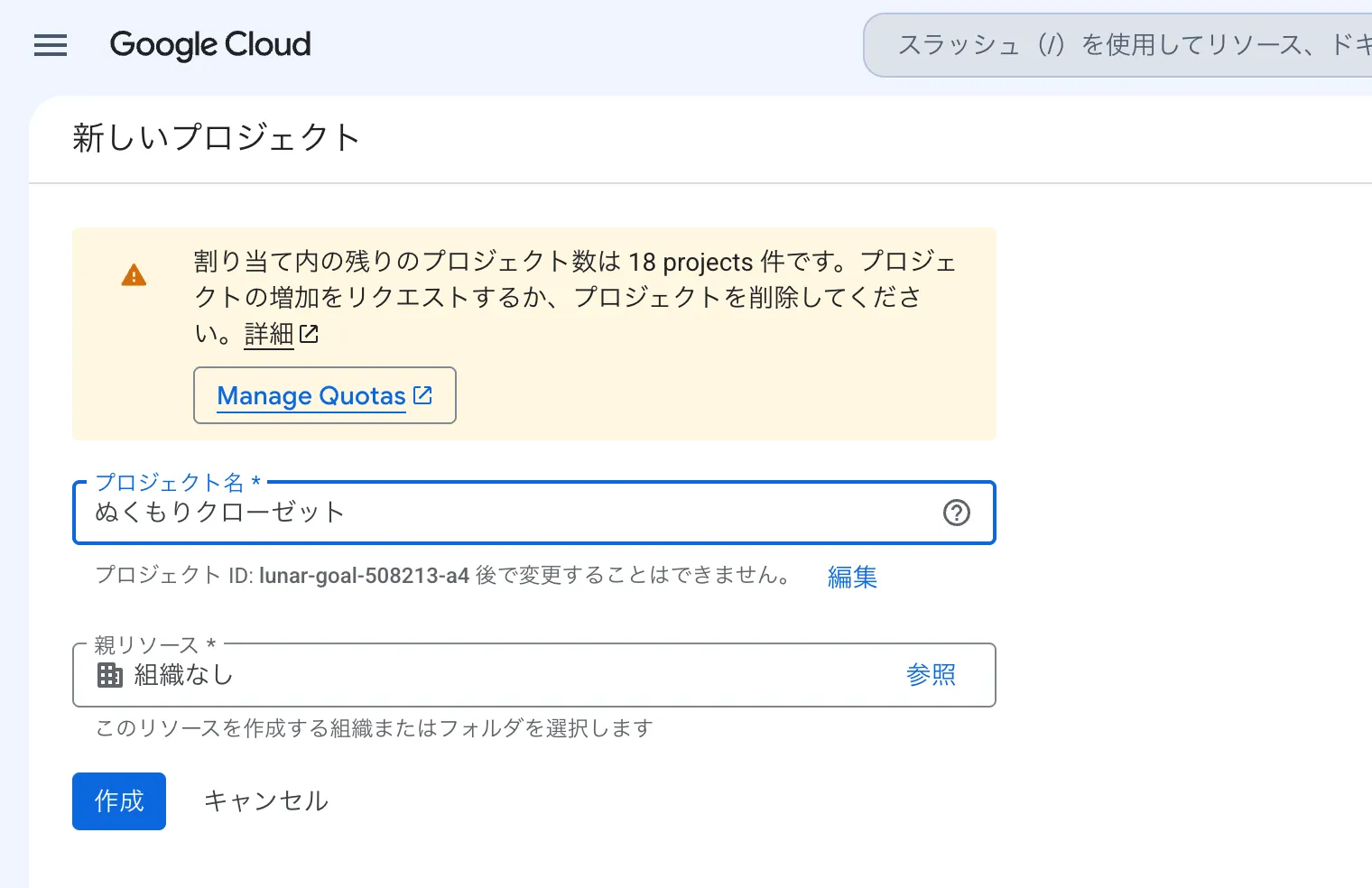Create the project with 作成
The image size is (1372, 888).
tap(119, 801)
